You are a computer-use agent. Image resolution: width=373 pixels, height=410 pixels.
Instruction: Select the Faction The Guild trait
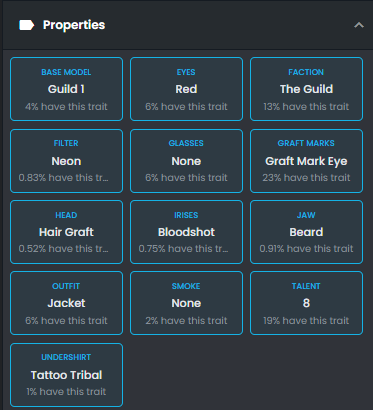pyautogui.click(x=306, y=89)
